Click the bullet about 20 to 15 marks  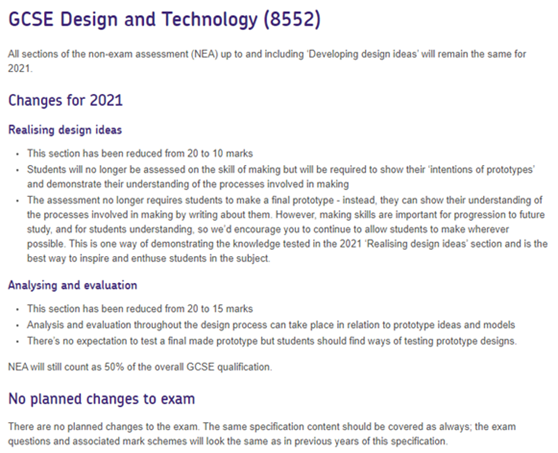140,309
